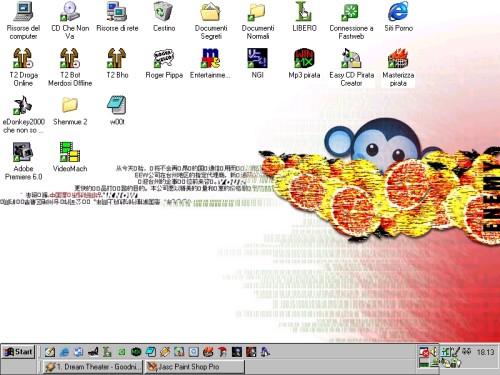Click the red helmet quick launch icon

tap(222, 352)
